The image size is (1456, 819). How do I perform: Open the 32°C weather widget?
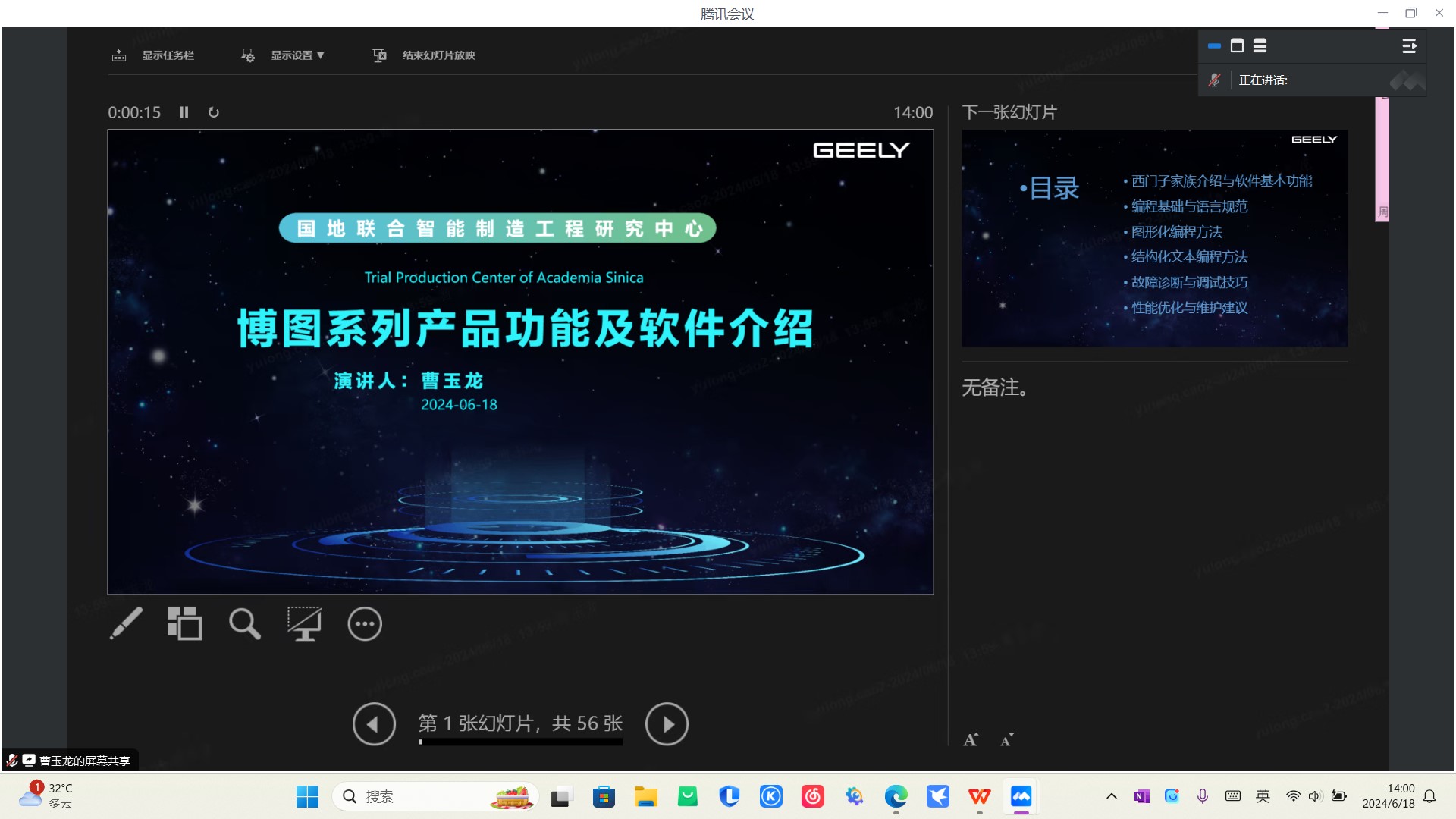pos(47,795)
